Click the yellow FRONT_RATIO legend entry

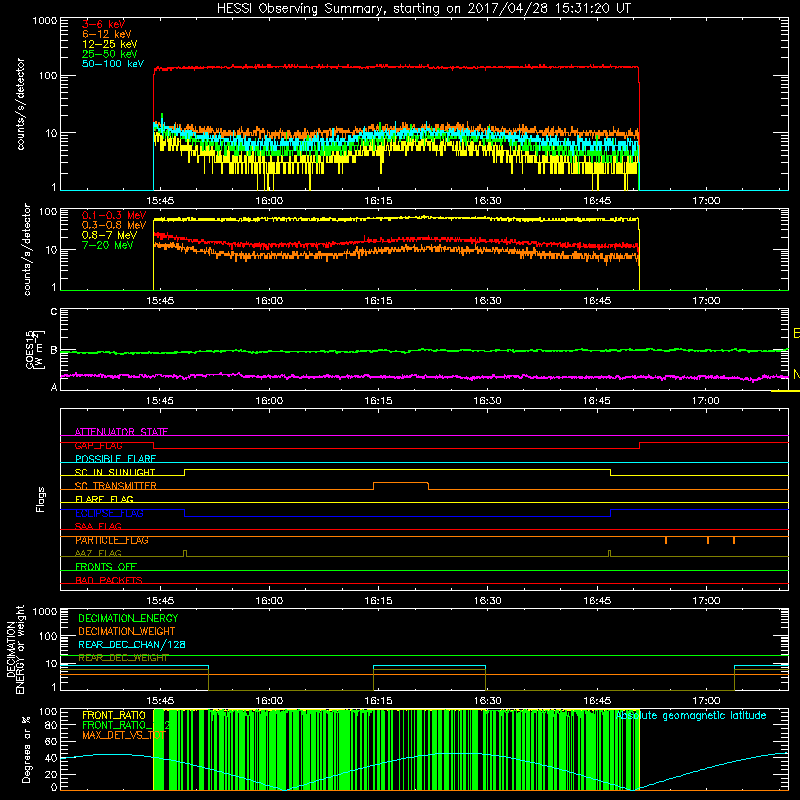[114, 715]
